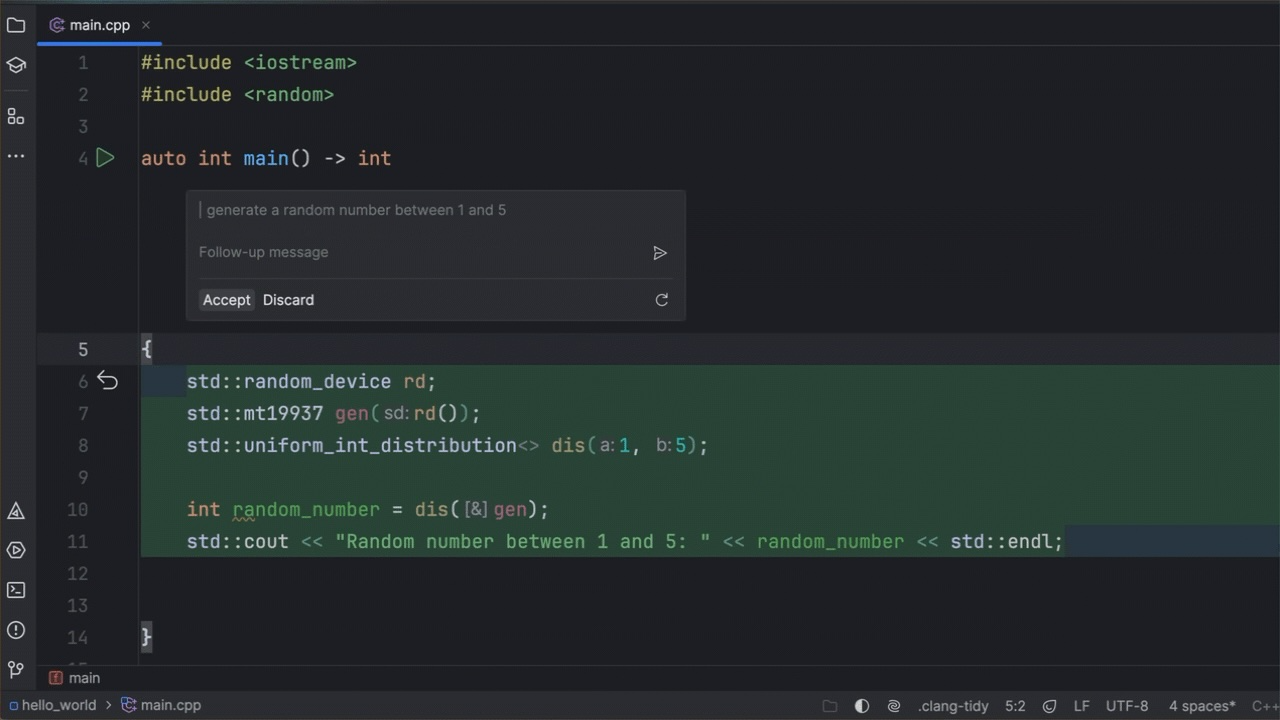
Task: Accept the generated code
Action: coord(226,300)
